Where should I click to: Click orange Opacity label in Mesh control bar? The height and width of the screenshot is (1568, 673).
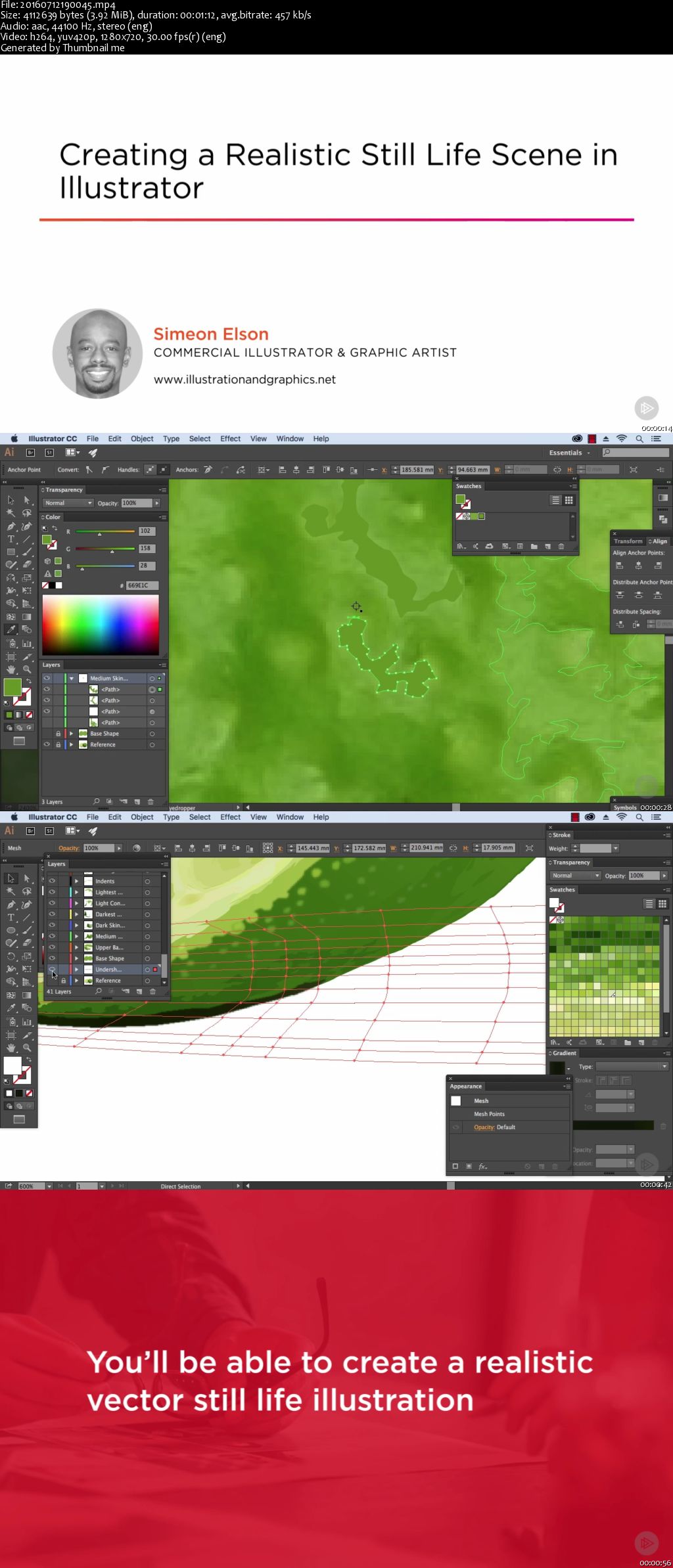coord(69,848)
